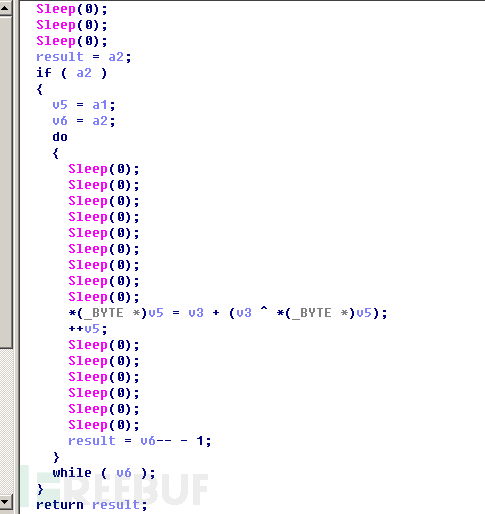The height and width of the screenshot is (514, 485).
Task: Click the scroll down arrow button
Action: point(6,501)
